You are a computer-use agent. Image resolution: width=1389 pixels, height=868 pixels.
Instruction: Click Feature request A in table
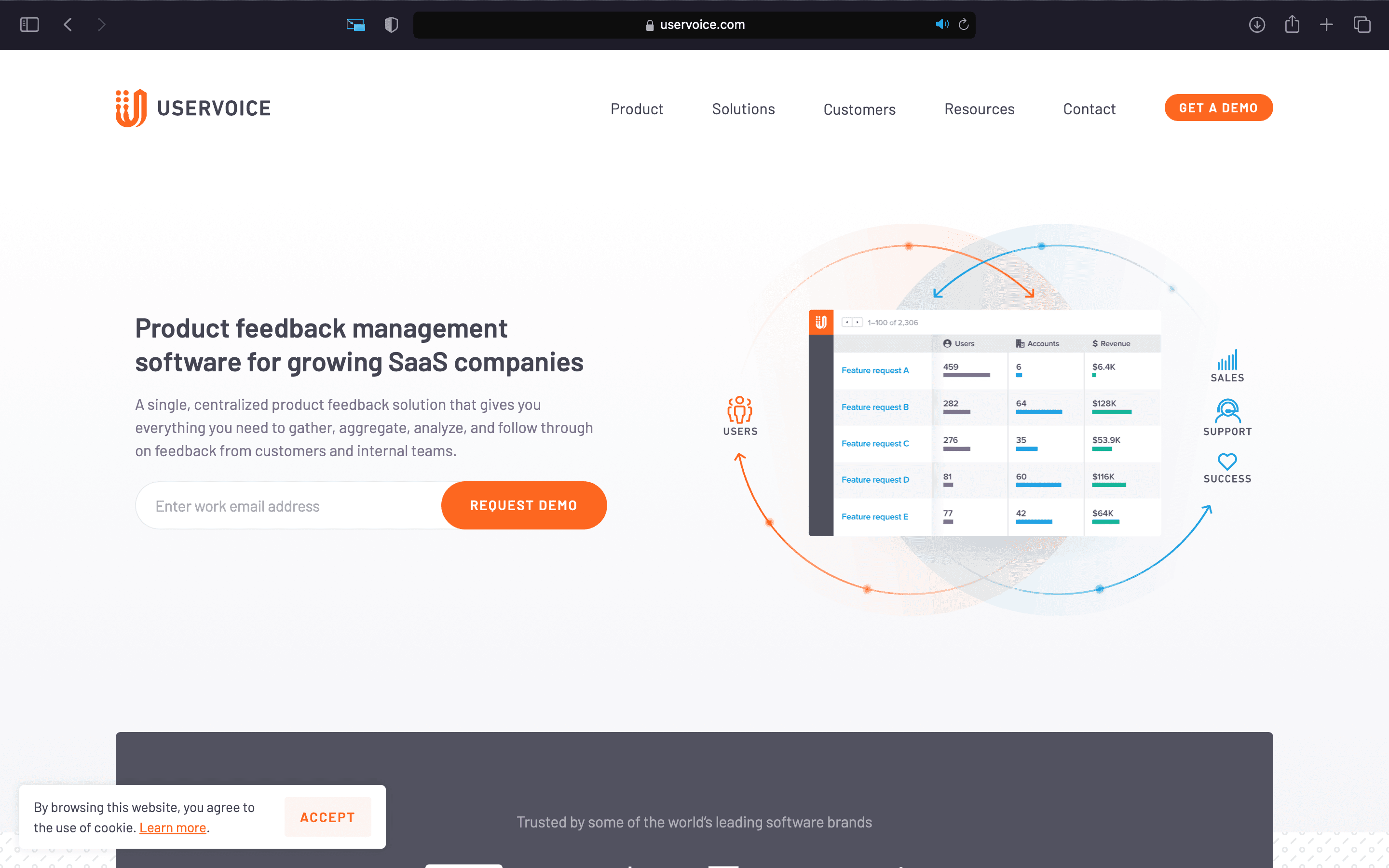click(x=875, y=370)
